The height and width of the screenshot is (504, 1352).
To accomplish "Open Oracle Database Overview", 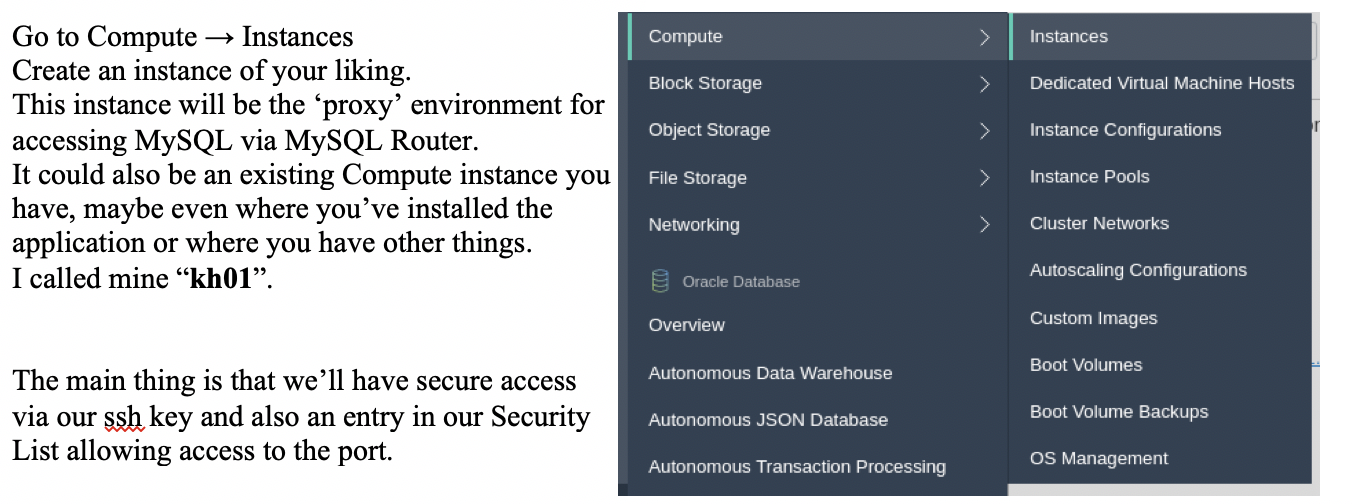I will pyautogui.click(x=686, y=325).
